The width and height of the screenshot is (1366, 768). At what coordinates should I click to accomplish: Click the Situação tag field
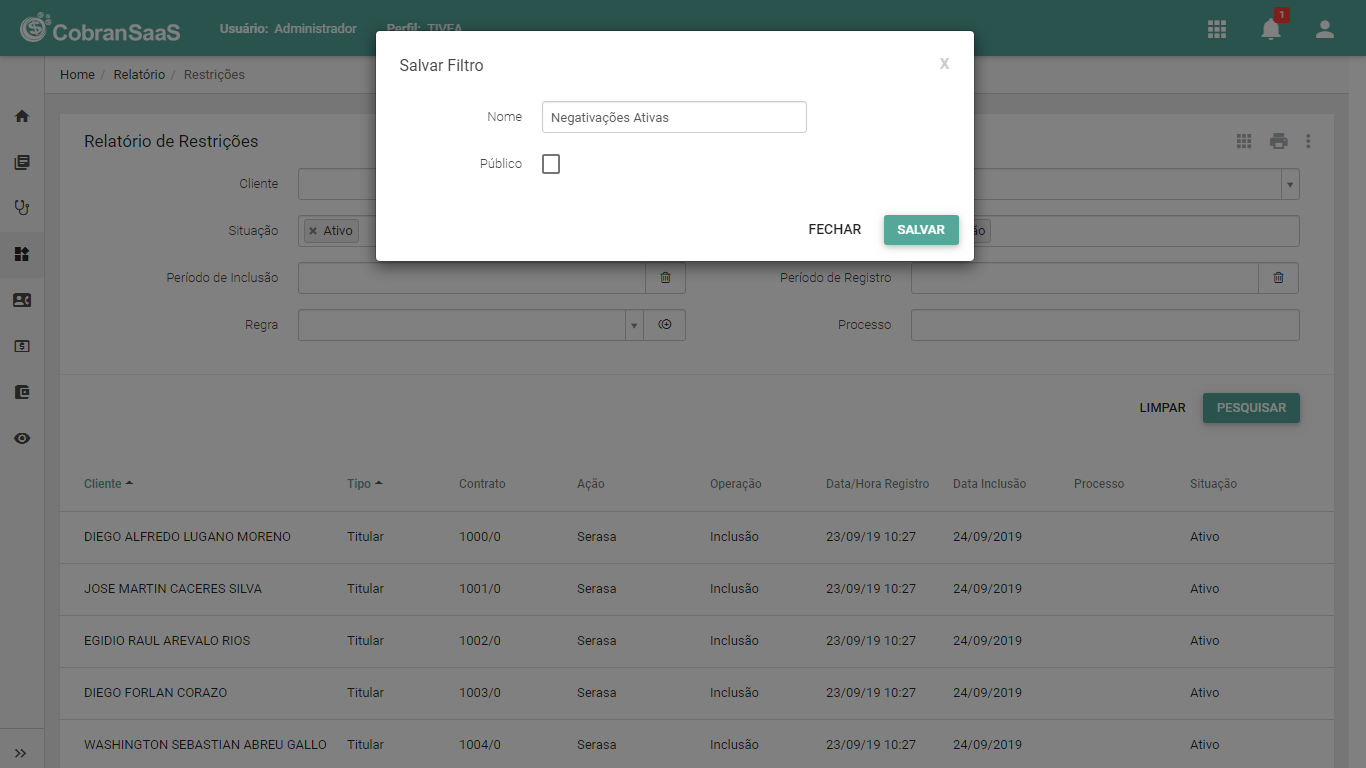(x=336, y=231)
